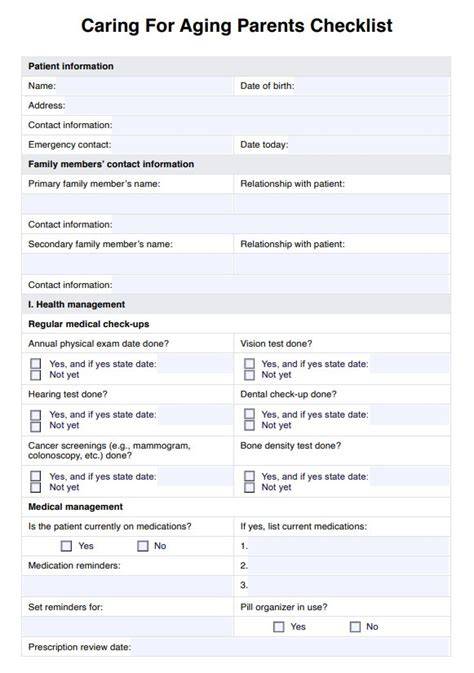Click the field below Primary family member's name

(x=128, y=204)
